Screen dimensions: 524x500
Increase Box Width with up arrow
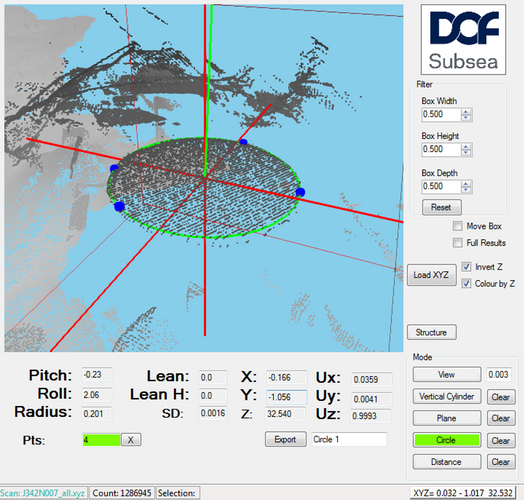coord(466,112)
